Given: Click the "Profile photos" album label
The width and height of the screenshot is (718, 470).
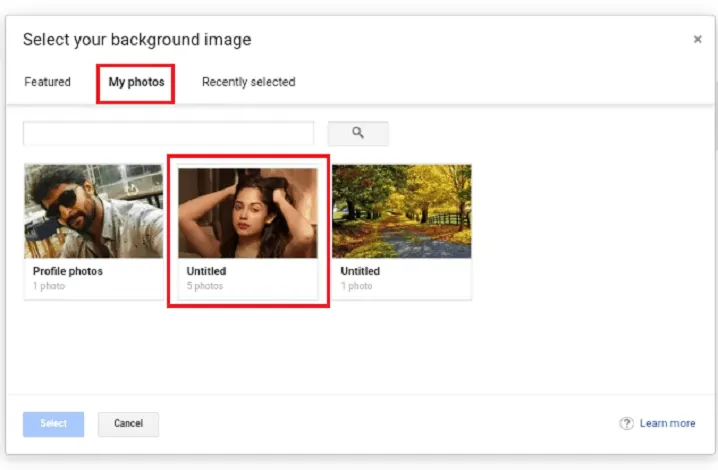Looking at the screenshot, I should (68, 271).
